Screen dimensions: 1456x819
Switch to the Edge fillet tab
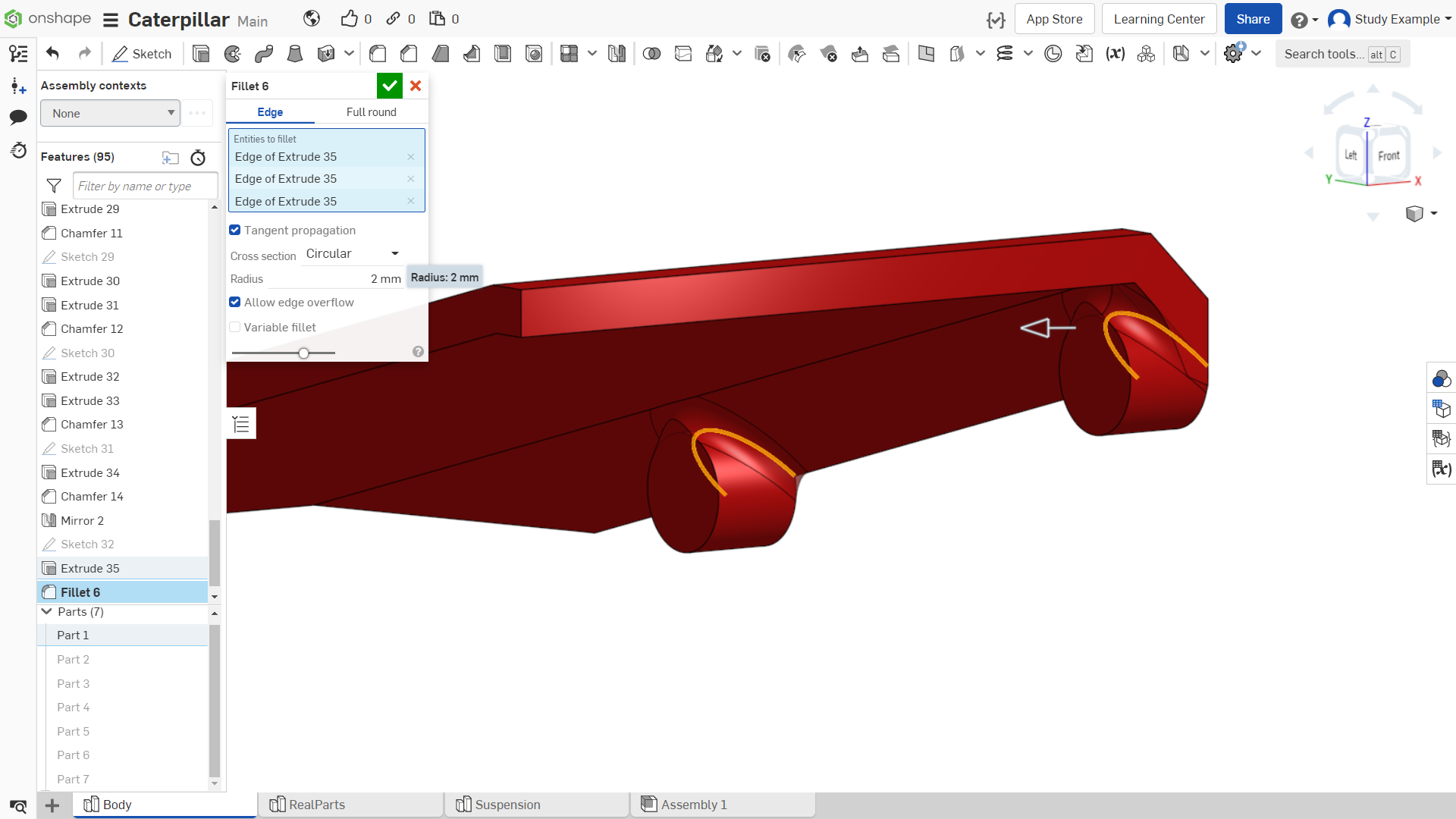click(270, 112)
